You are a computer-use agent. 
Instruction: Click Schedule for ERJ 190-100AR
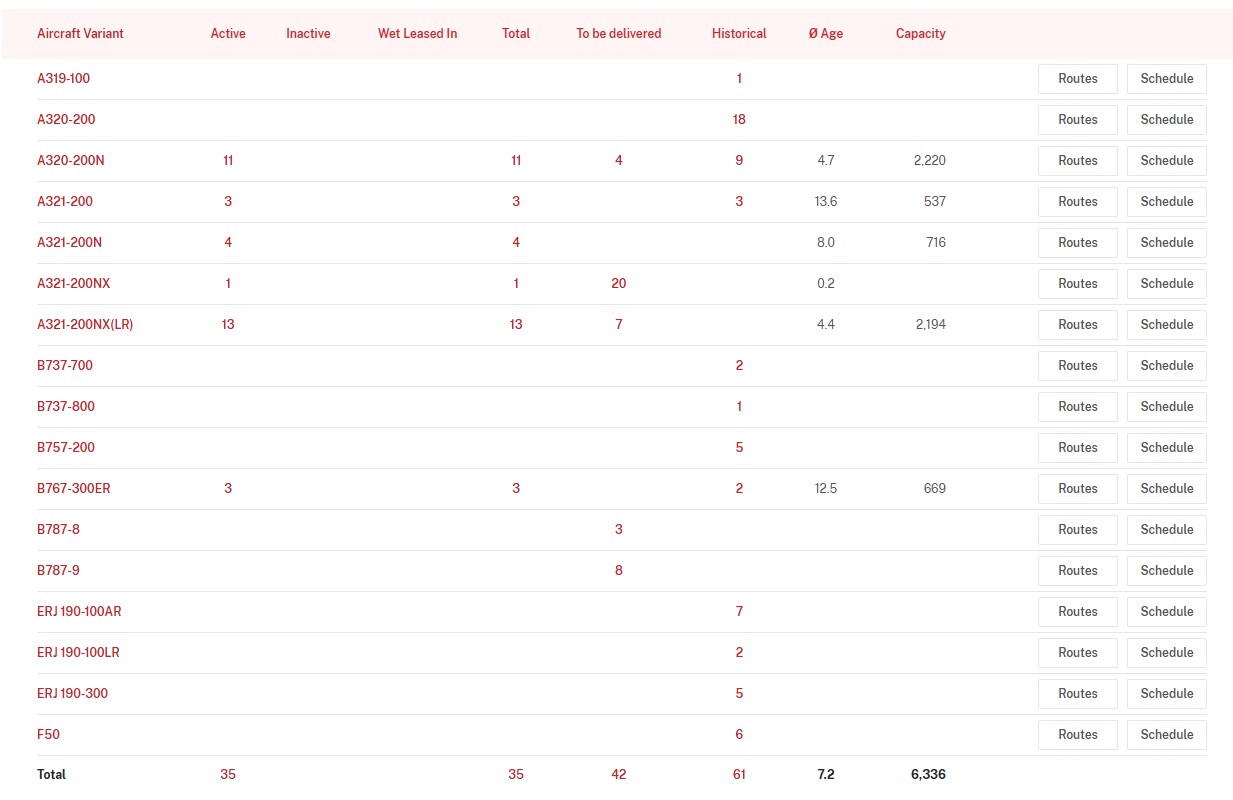[1167, 612]
